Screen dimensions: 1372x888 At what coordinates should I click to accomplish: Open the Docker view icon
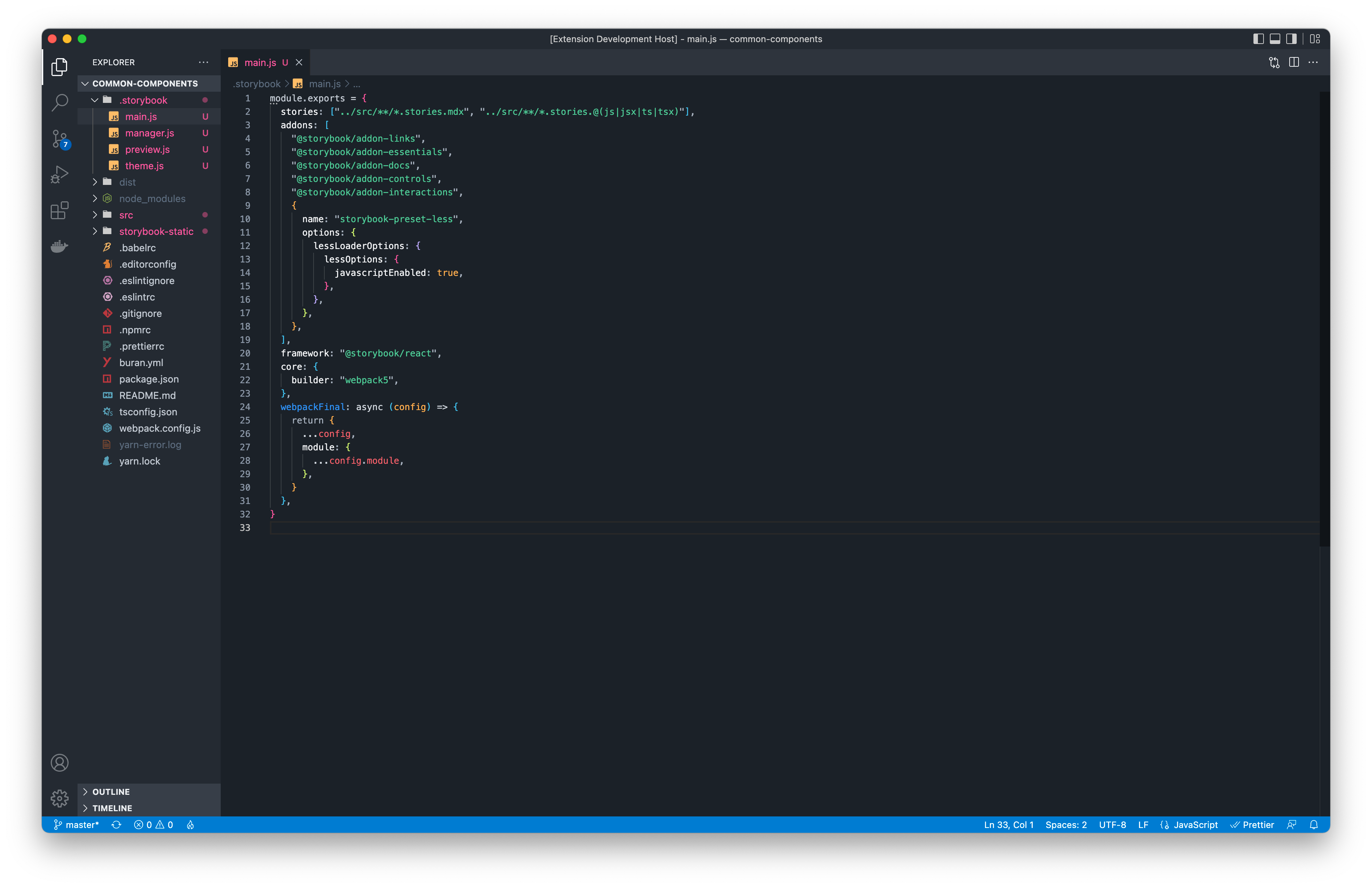pos(59,247)
